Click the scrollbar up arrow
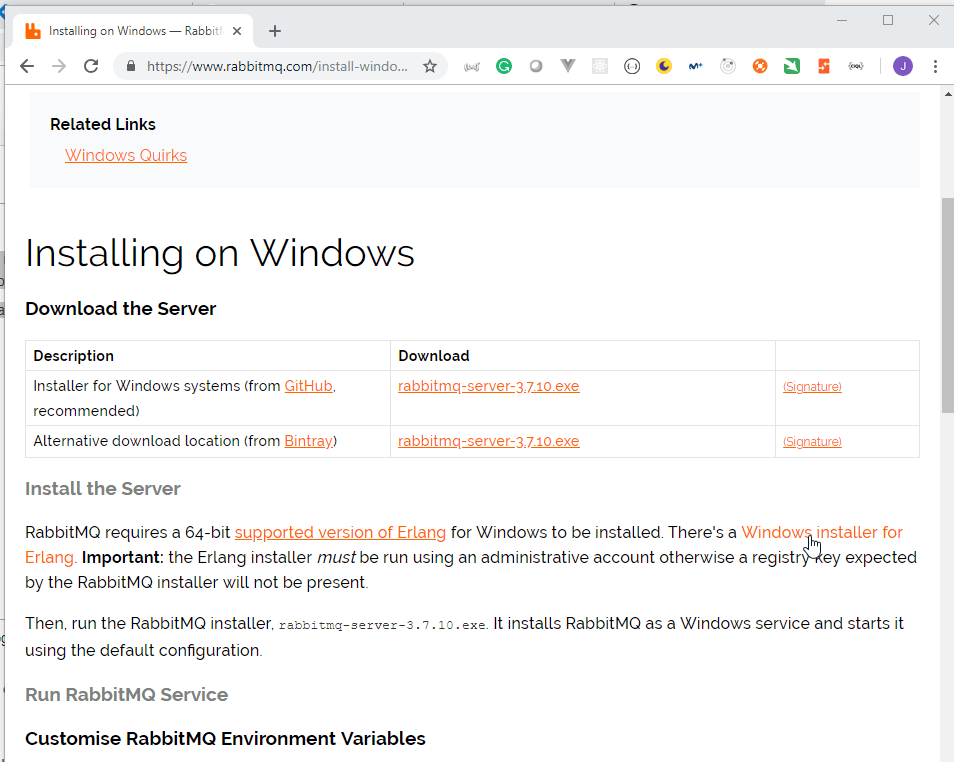The image size is (954, 762). [x=947, y=94]
